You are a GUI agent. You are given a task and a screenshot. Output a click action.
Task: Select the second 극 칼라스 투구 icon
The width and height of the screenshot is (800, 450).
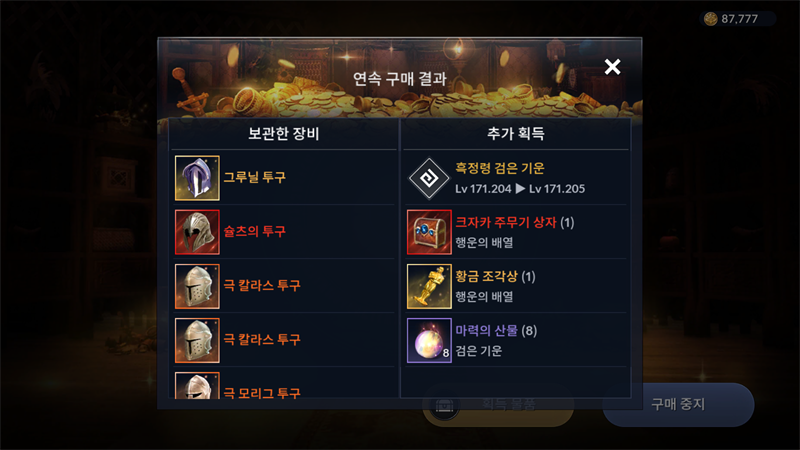197,340
